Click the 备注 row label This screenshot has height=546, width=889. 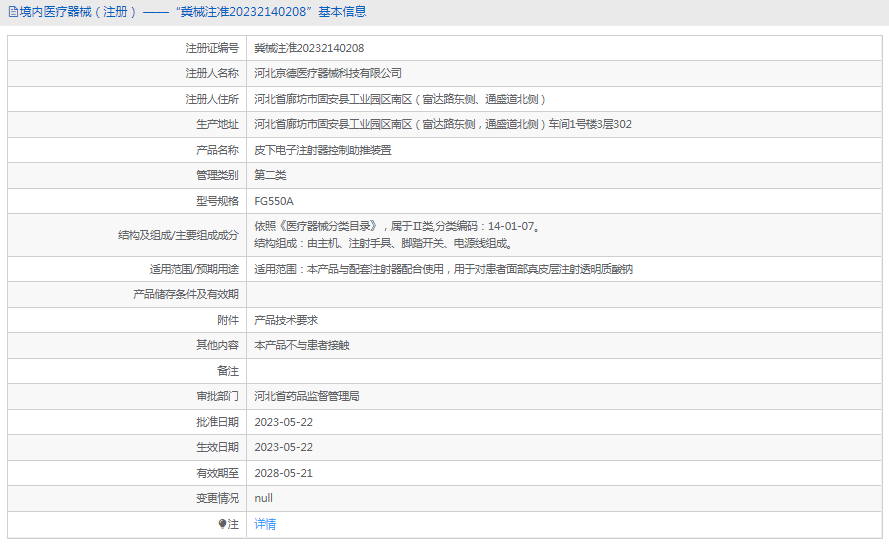[228, 371]
